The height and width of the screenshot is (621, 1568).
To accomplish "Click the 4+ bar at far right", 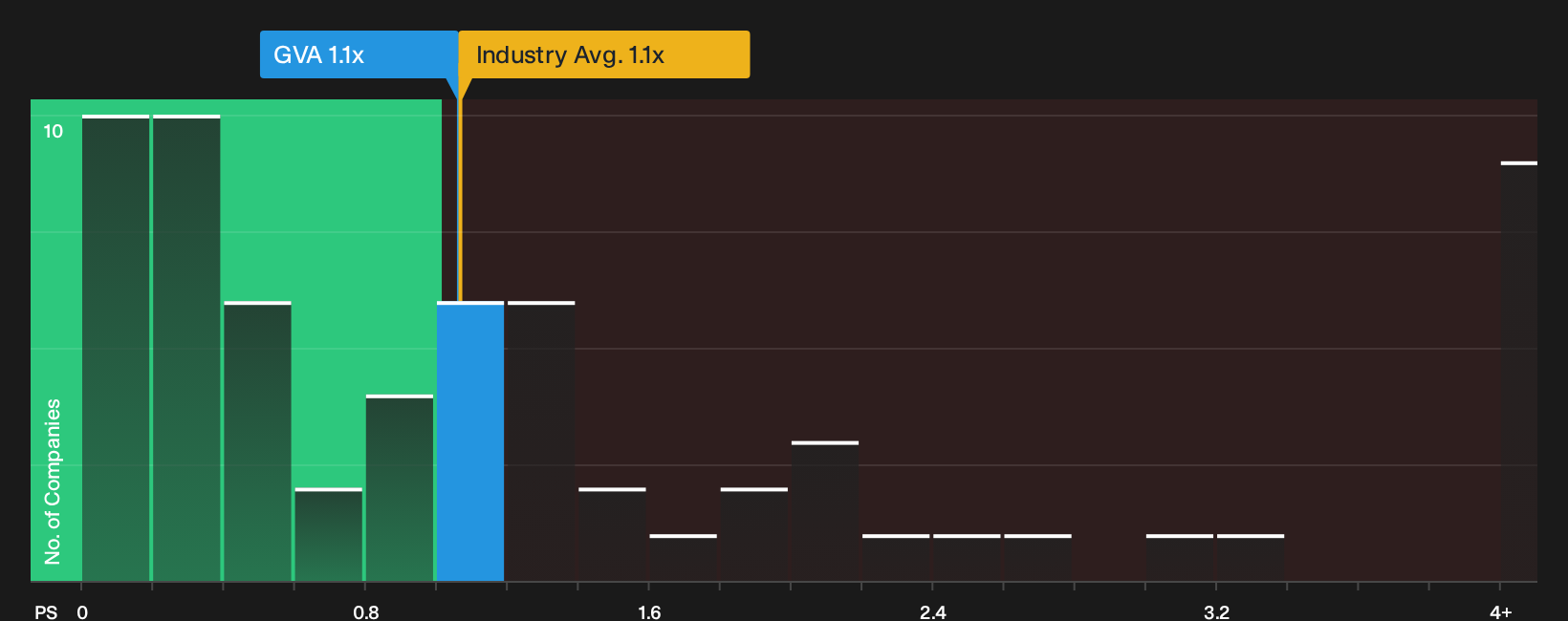I will 1519,372.
